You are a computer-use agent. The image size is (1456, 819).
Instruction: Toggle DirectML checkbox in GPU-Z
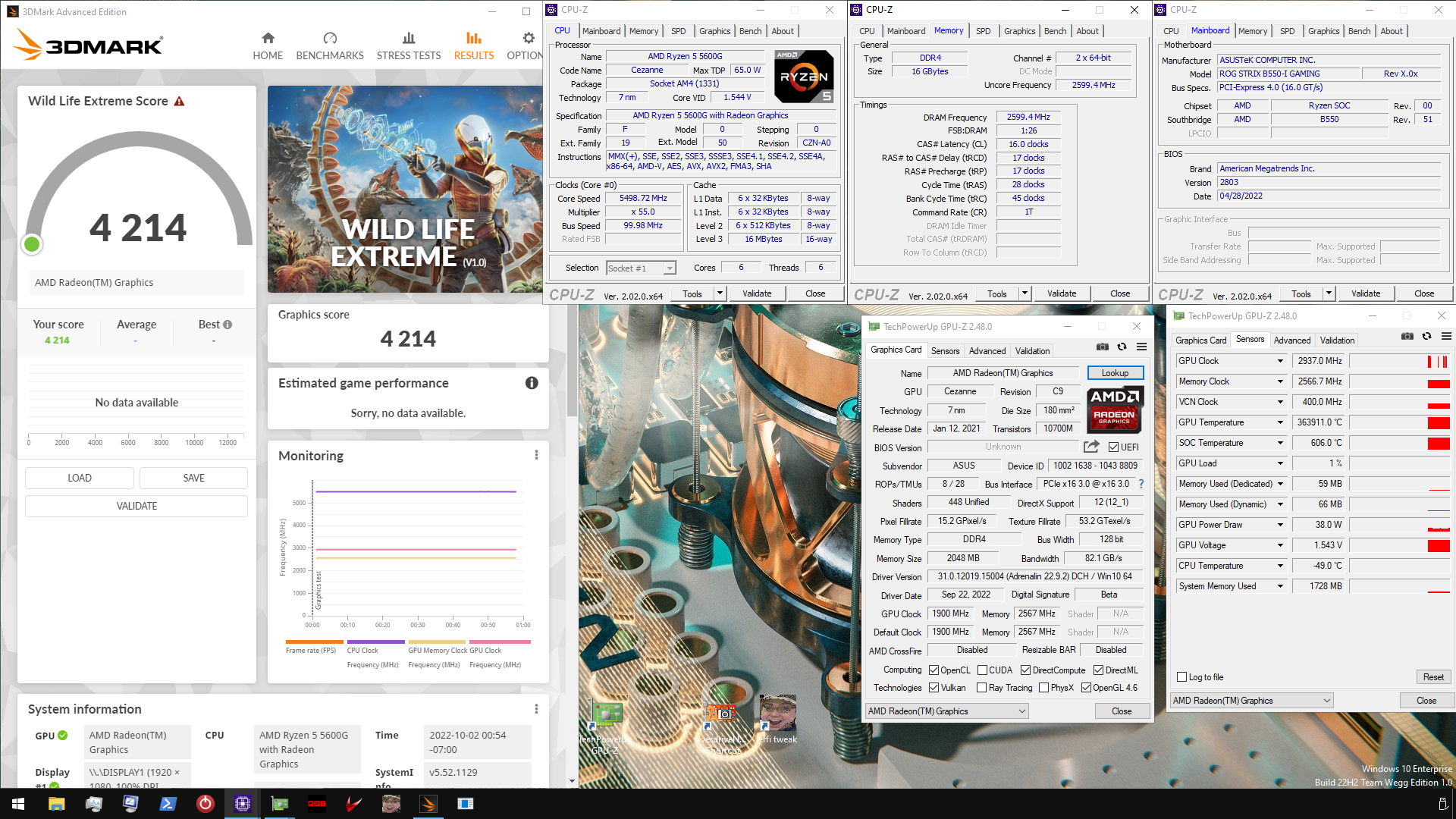click(1098, 670)
